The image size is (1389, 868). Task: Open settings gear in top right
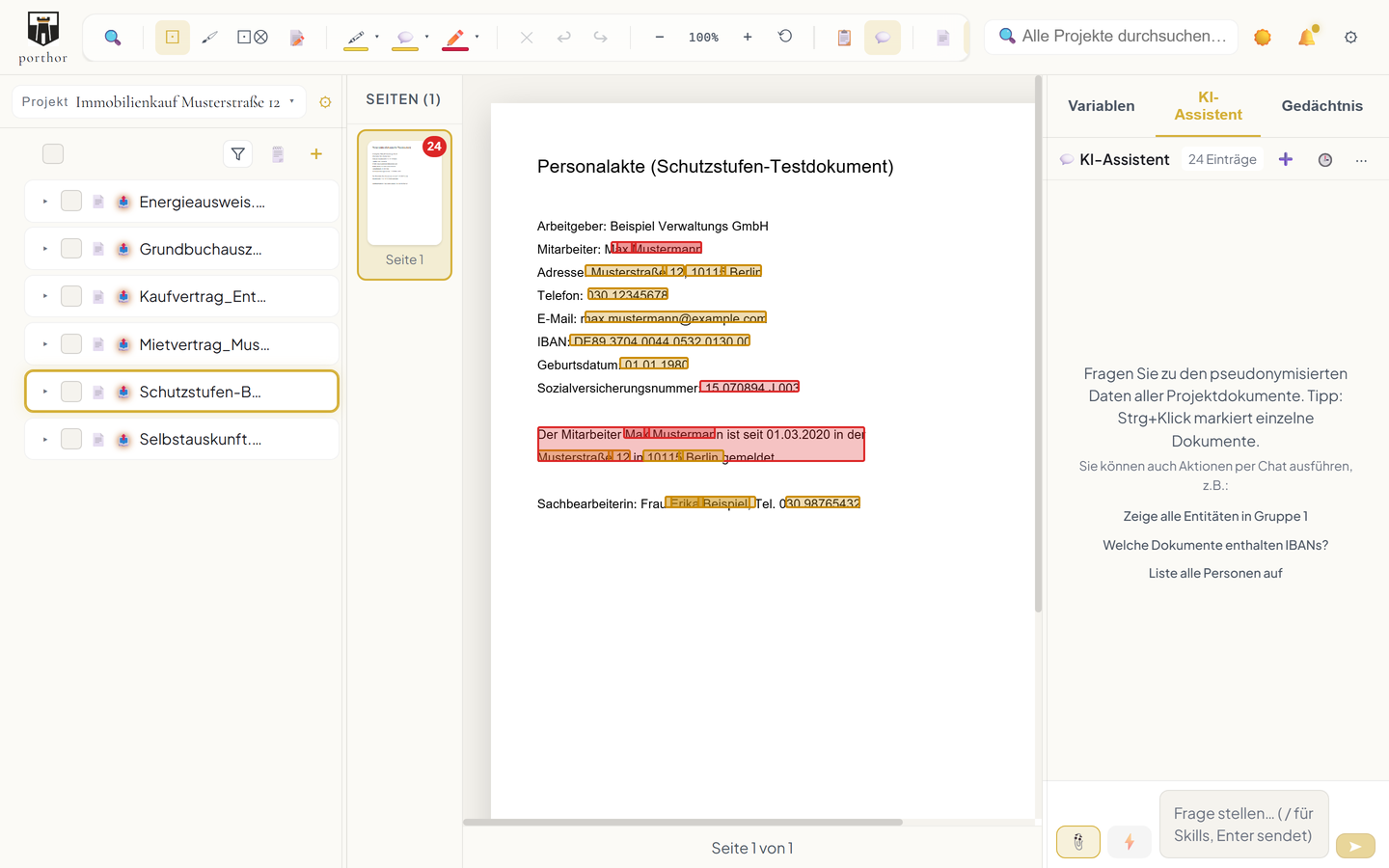(1350, 38)
